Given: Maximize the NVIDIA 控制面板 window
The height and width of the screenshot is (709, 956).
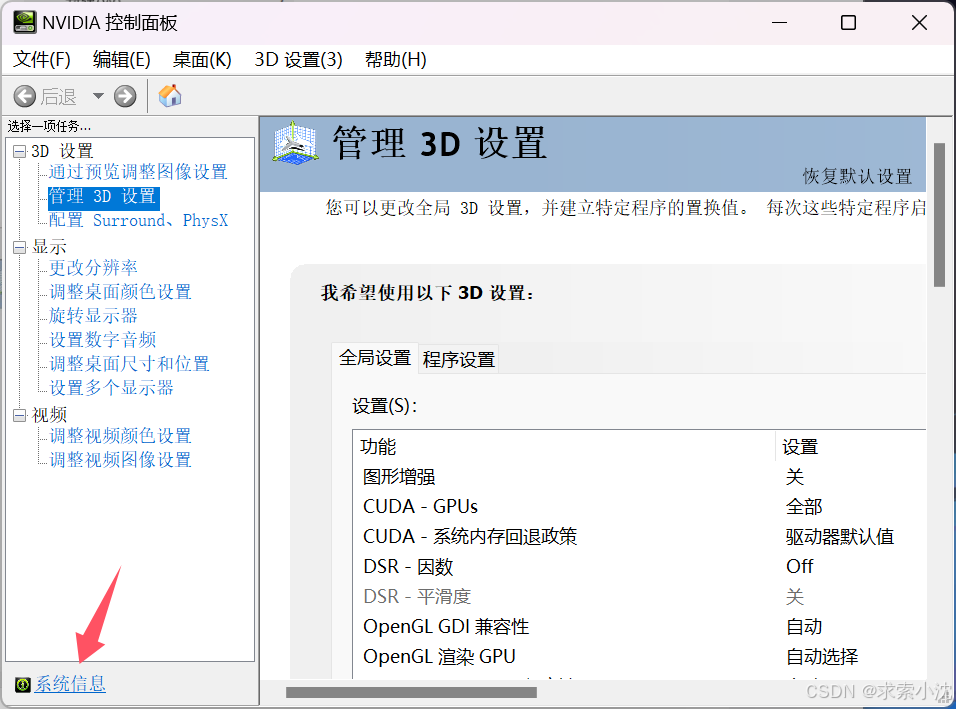Looking at the screenshot, I should 848,23.
